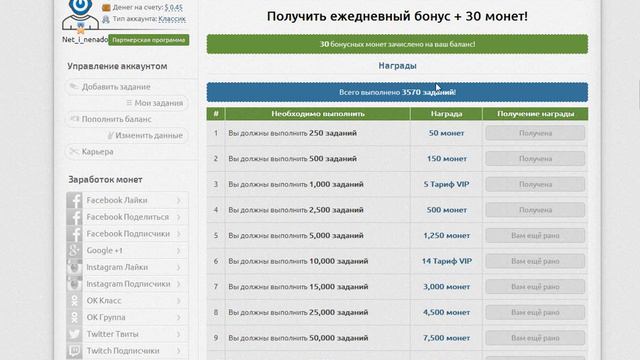Click the green 30 бонусных монет notification banner
The height and width of the screenshot is (360, 640).
pos(397,44)
